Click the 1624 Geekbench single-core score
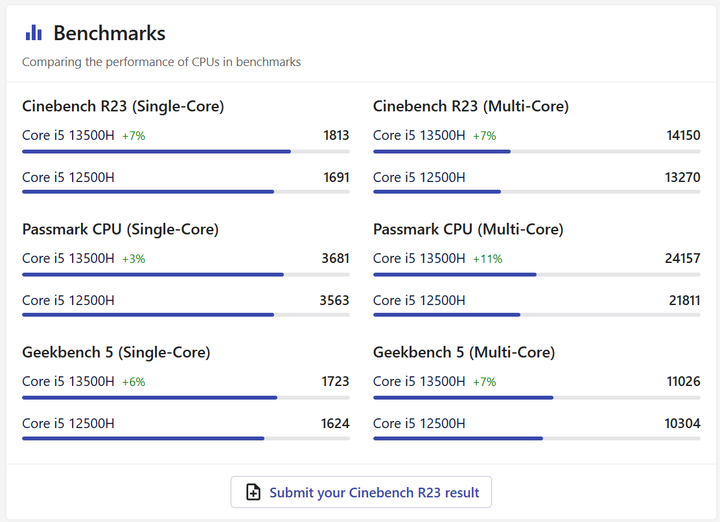This screenshot has height=522, width=720. click(335, 423)
